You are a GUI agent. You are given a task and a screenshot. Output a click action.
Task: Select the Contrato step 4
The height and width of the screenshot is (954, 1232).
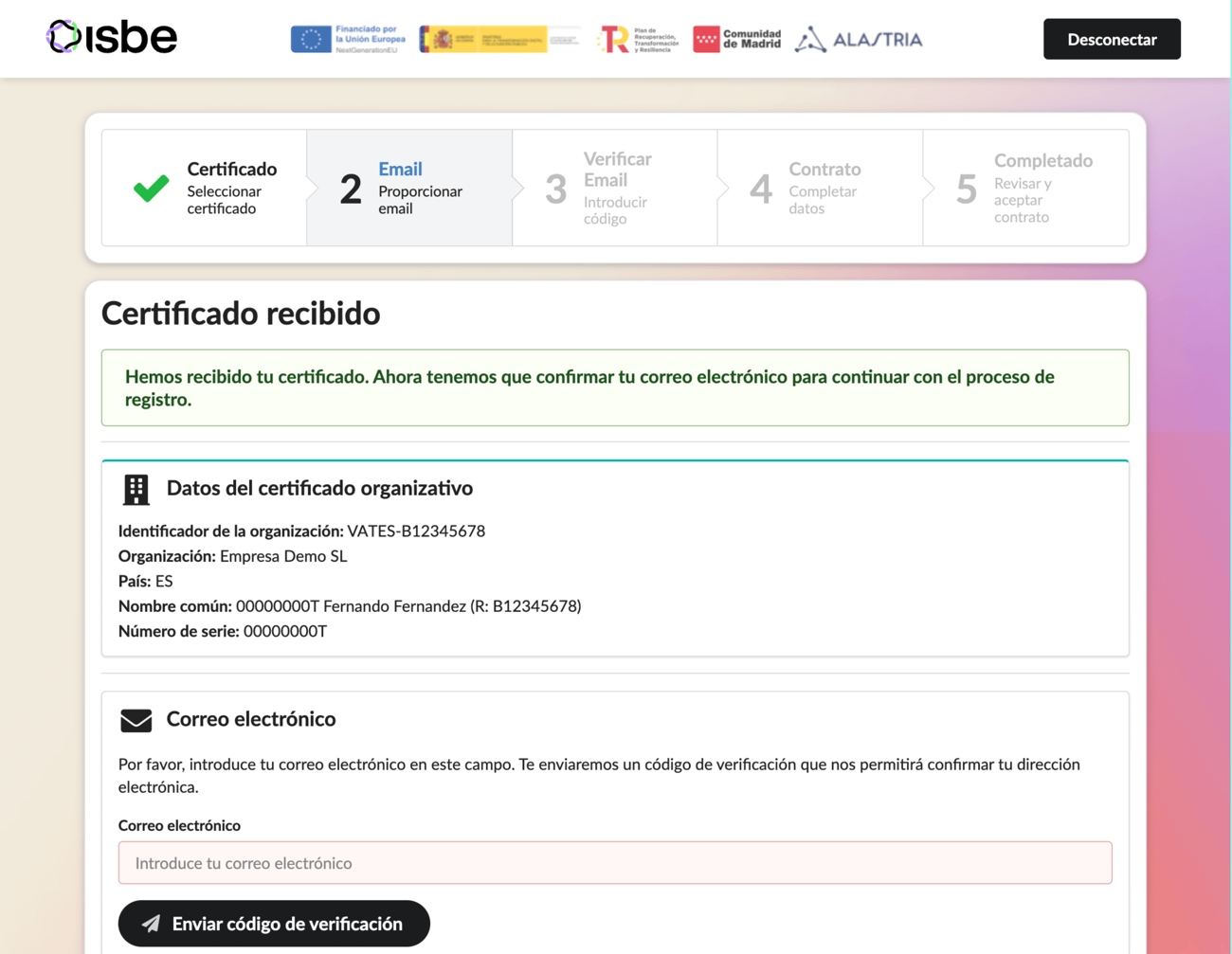point(820,188)
